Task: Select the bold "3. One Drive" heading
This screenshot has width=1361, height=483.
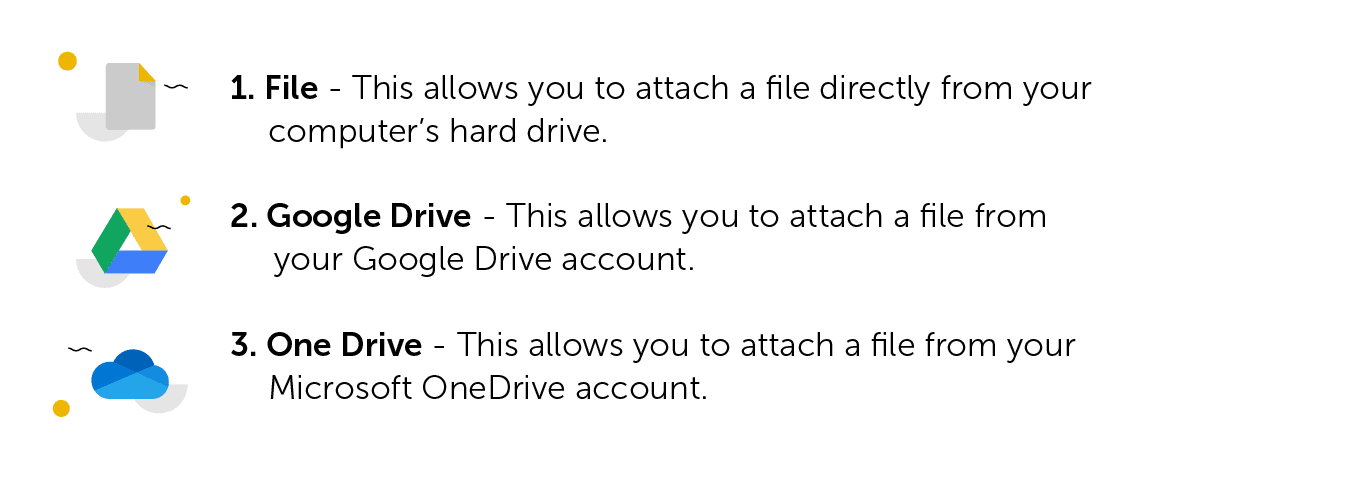Action: pyautogui.click(x=326, y=346)
